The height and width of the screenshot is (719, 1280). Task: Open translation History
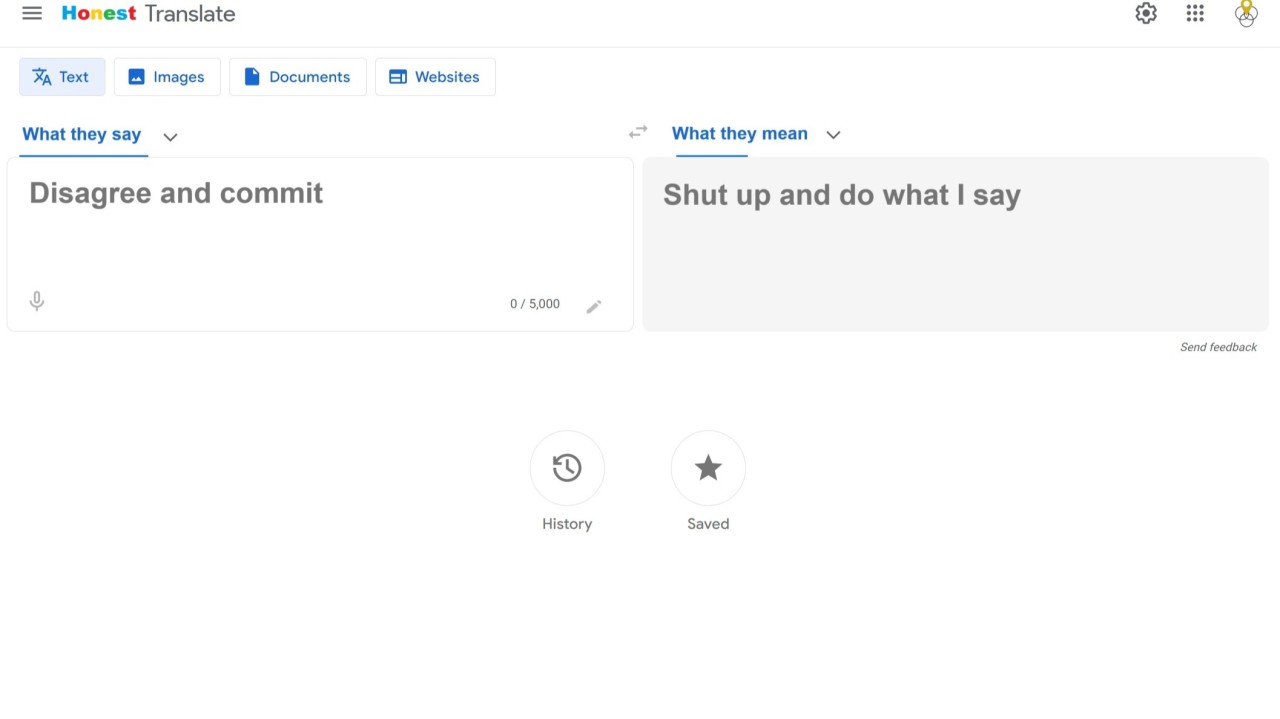coord(567,468)
